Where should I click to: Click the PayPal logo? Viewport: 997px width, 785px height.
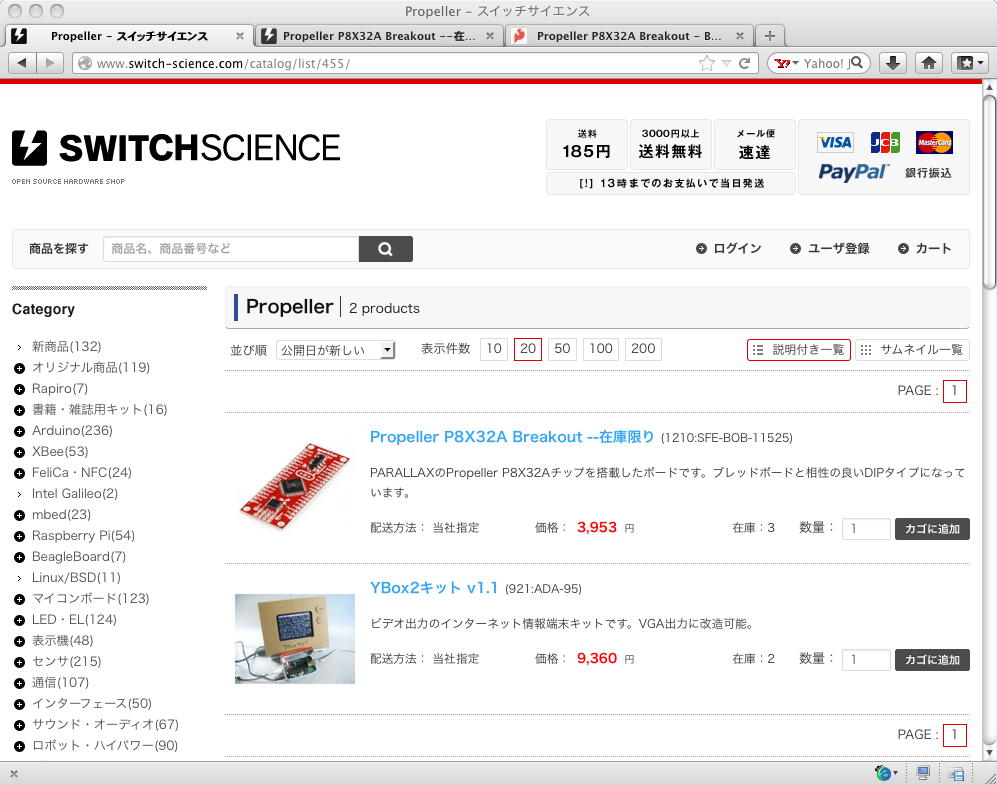tap(853, 172)
